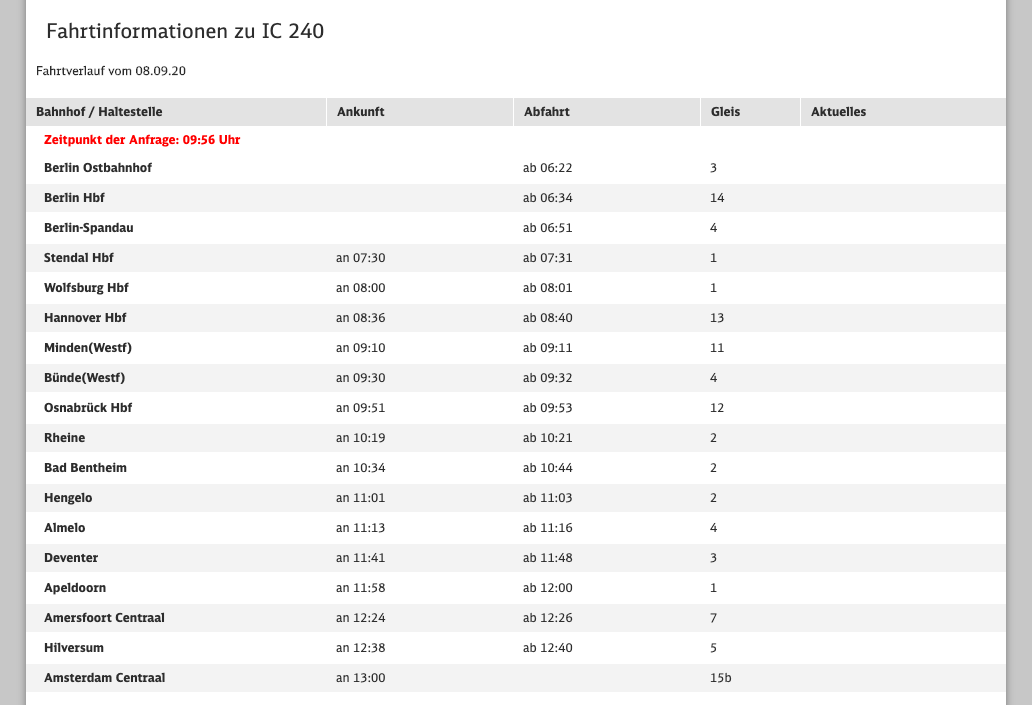The image size is (1032, 705).
Task: Open the Osnabrück Hbf station entry
Action: coord(88,408)
